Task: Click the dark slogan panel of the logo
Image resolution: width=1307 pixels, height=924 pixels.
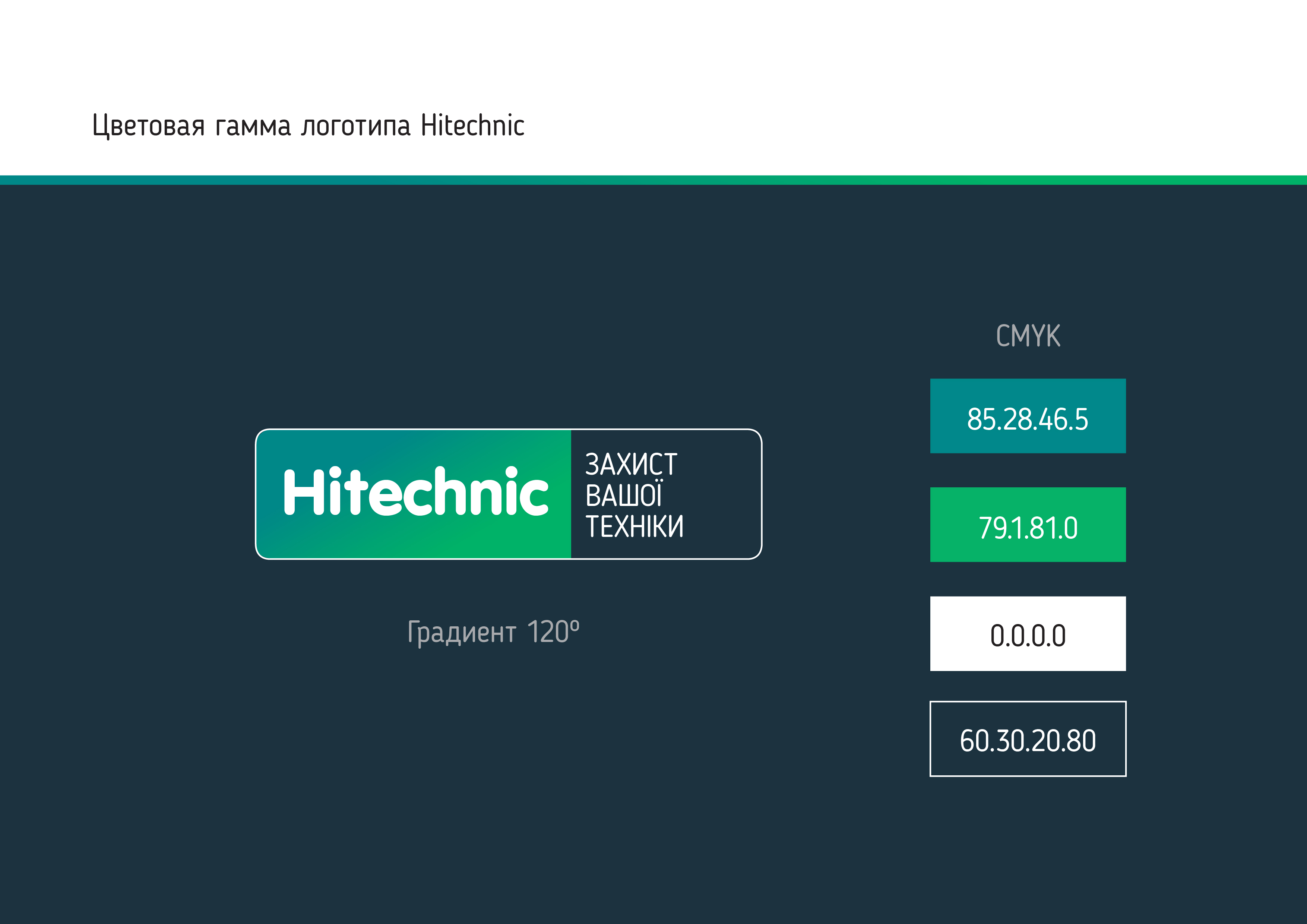Action: tap(665, 494)
